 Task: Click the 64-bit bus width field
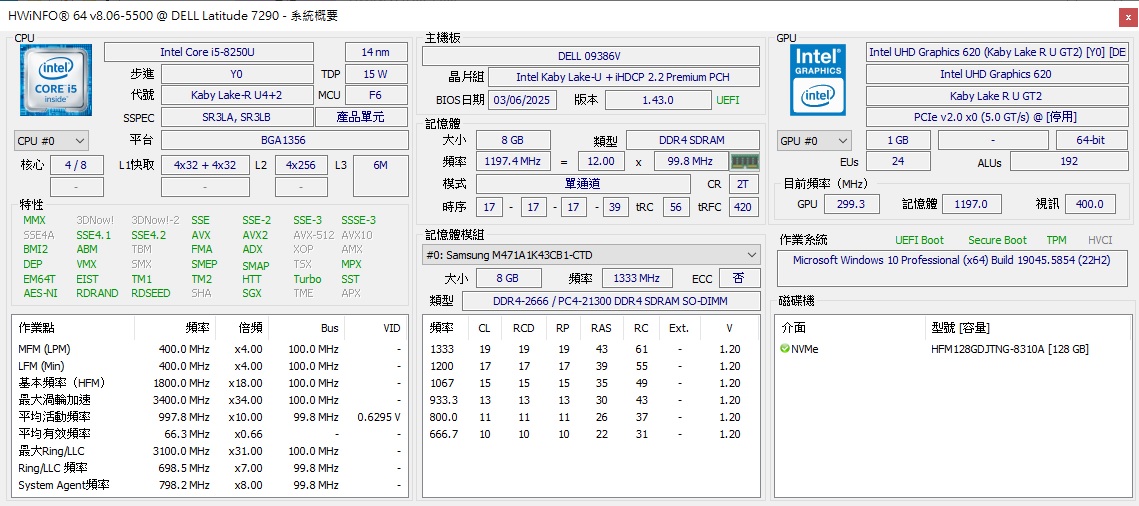point(1091,140)
